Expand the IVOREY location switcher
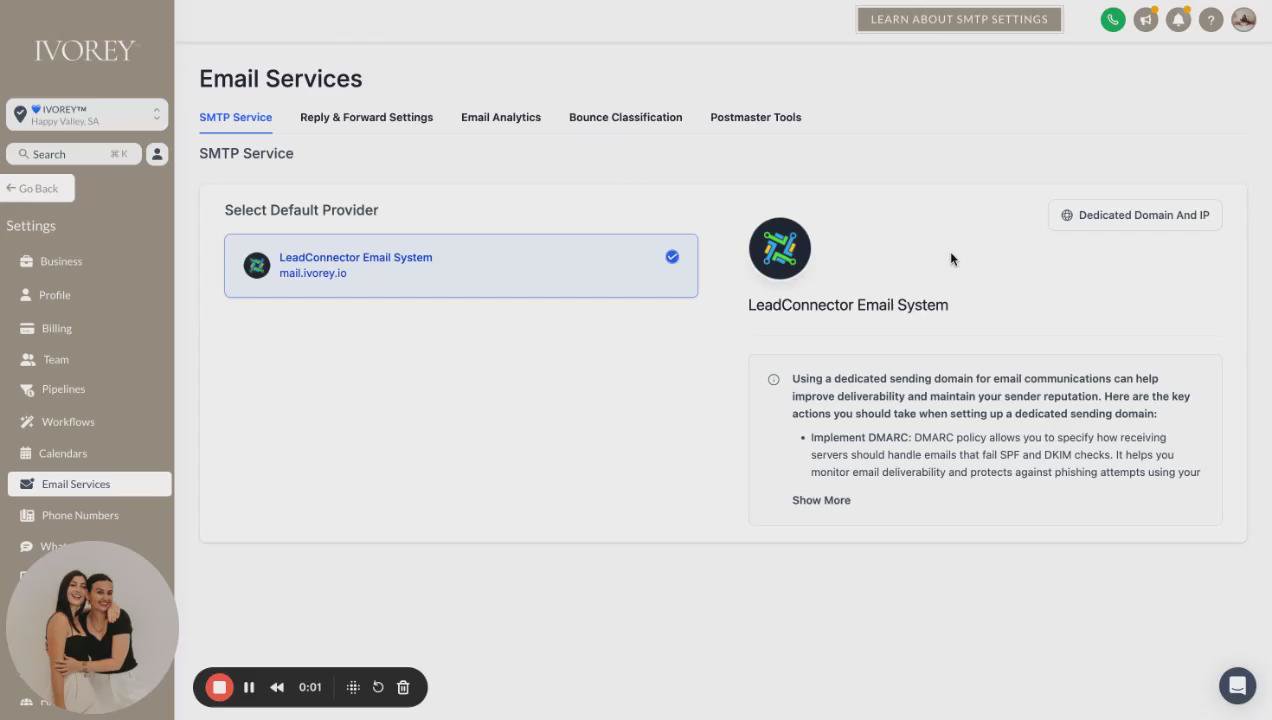Viewport: 1272px width, 720px height. tap(87, 115)
